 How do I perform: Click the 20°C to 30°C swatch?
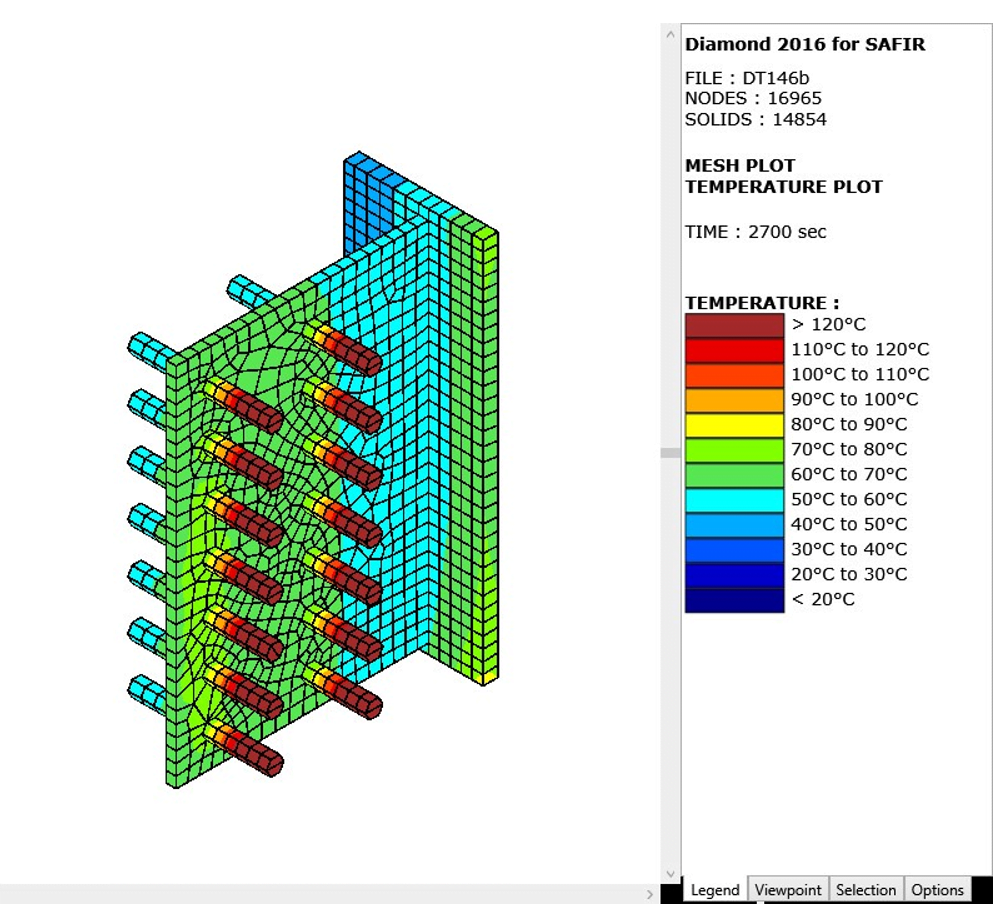734,575
